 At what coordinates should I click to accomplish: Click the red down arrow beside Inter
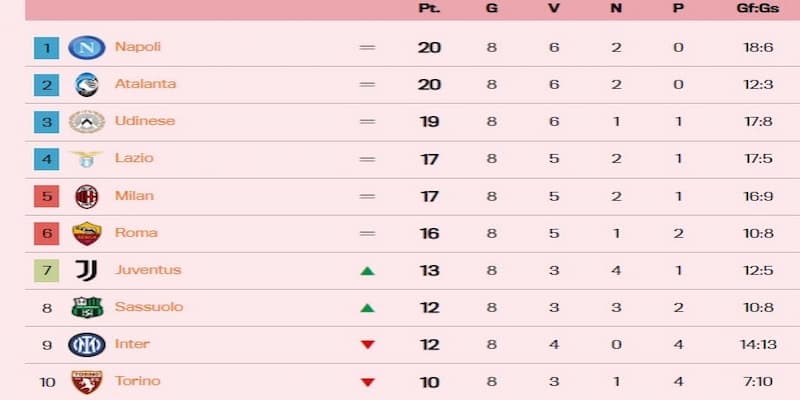click(x=367, y=345)
